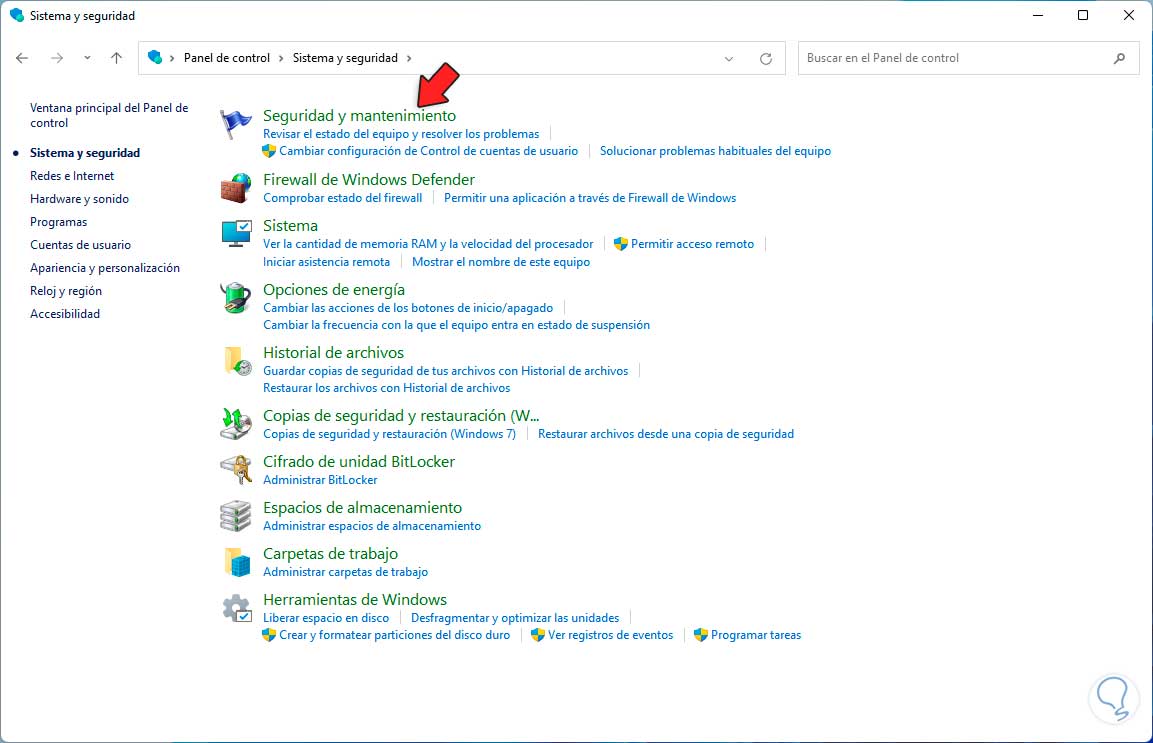Viewport: 1153px width, 743px height.
Task: Click Cambiar la frecuencia de suspensión link
Action: point(457,324)
